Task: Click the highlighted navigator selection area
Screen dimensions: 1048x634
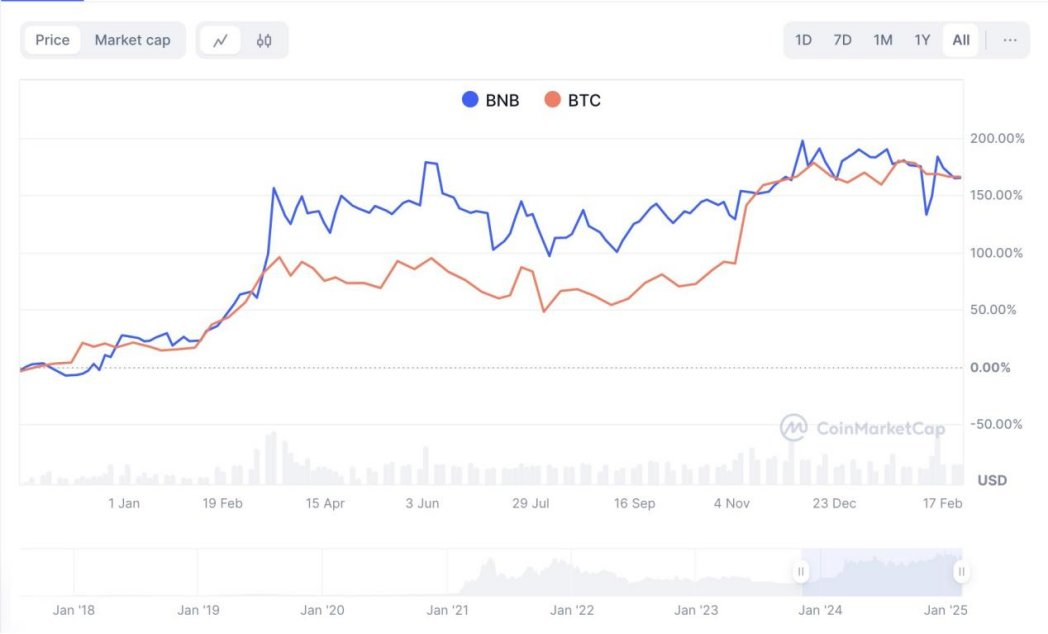Action: pyautogui.click(x=880, y=572)
